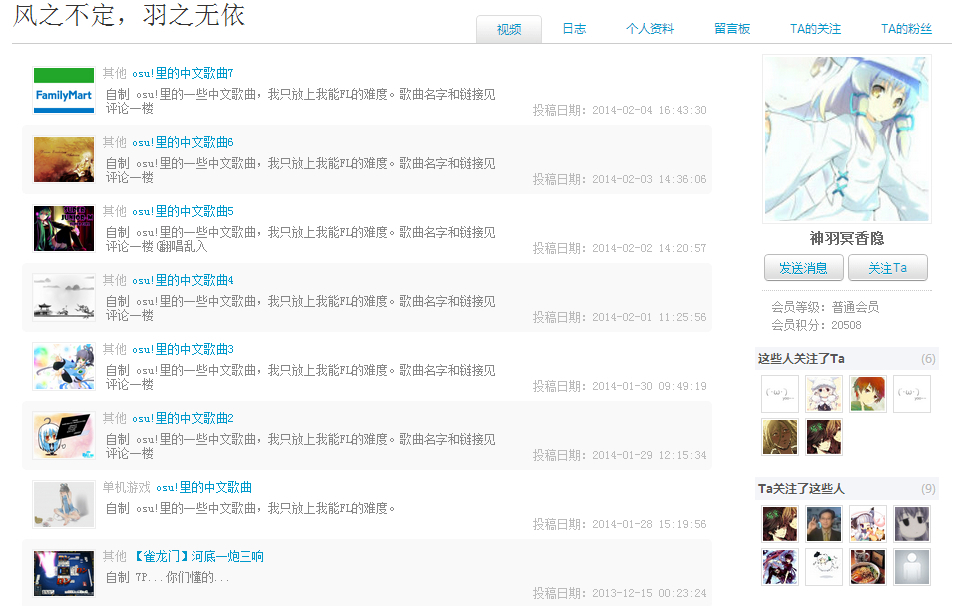The height and width of the screenshot is (606, 956).
Task: Open the white-hat girl follower avatar
Action: coord(824,394)
